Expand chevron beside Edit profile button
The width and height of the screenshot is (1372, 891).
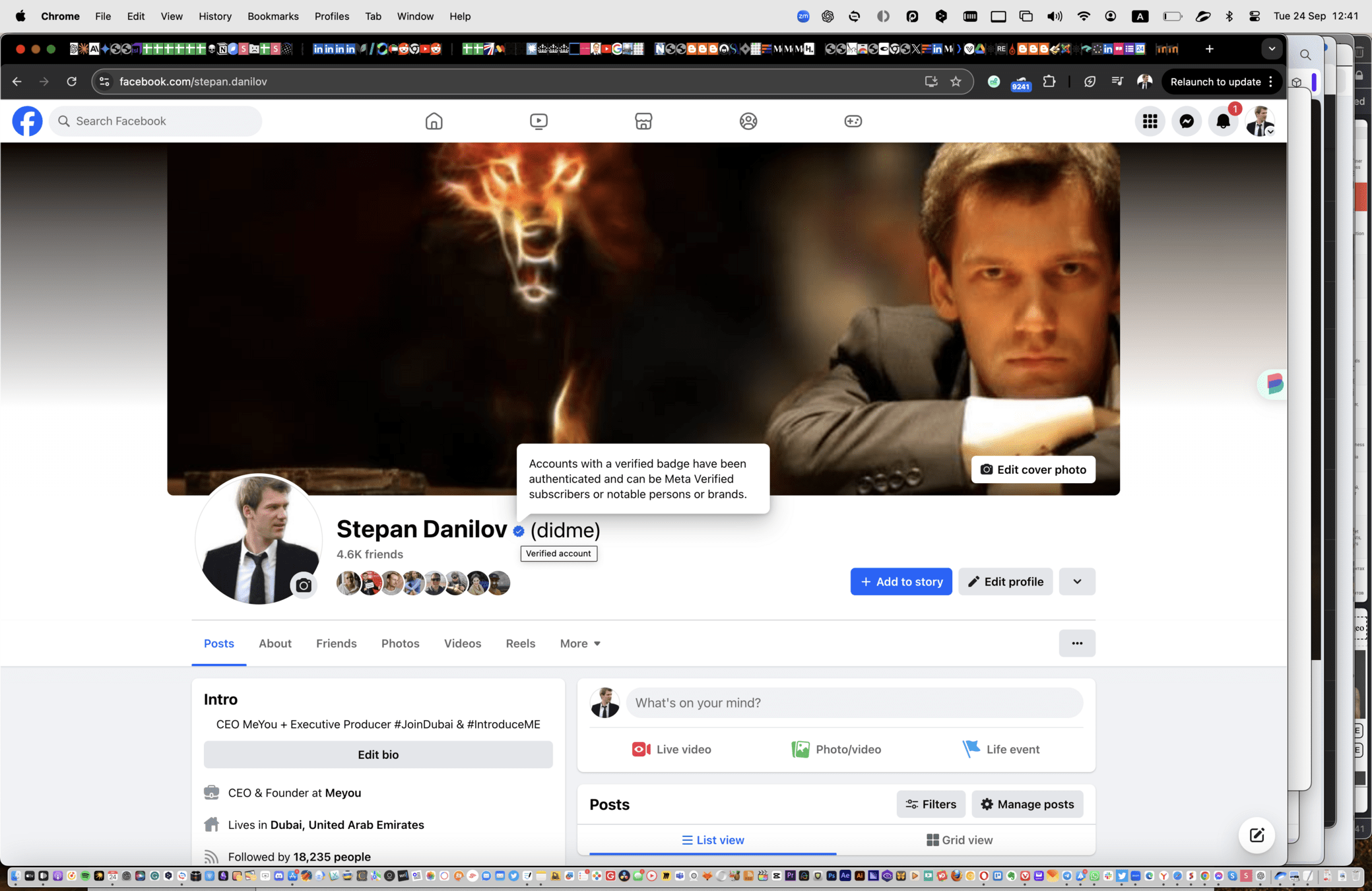(x=1077, y=581)
